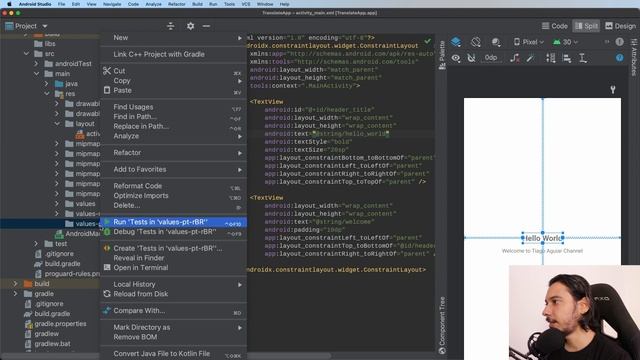The image size is (640, 360).
Task: Run 'Tests in values-pt-rBR'
Action: (173, 222)
